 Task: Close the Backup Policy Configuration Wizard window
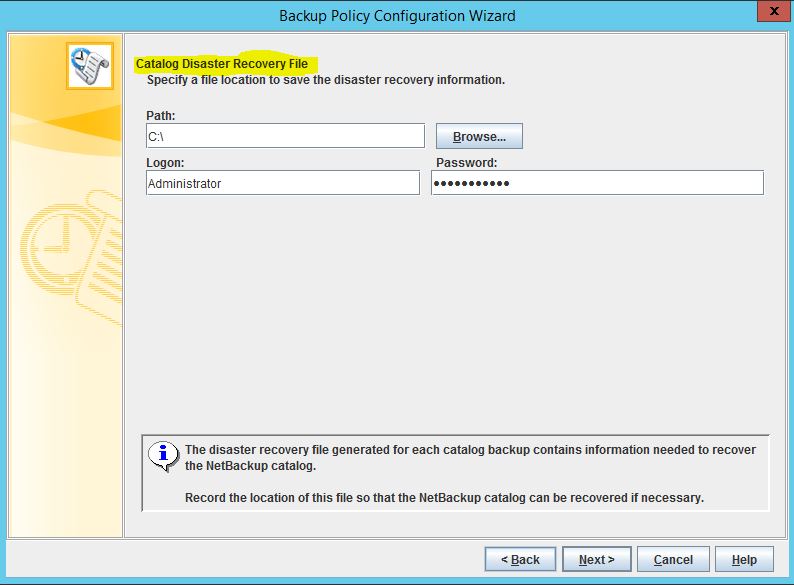[x=774, y=11]
